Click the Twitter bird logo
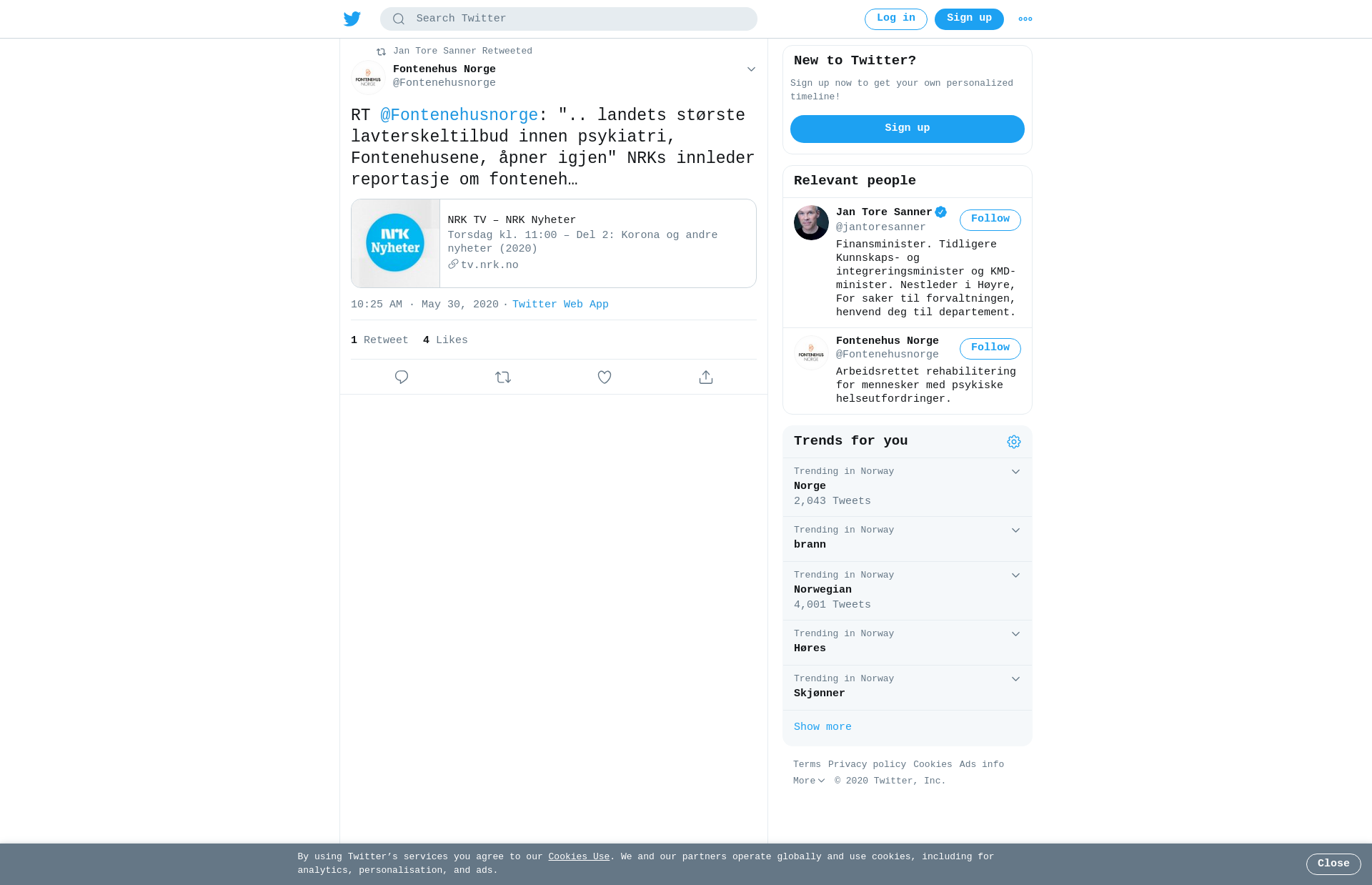Screen dimensions: 1372x885 tap(352, 19)
